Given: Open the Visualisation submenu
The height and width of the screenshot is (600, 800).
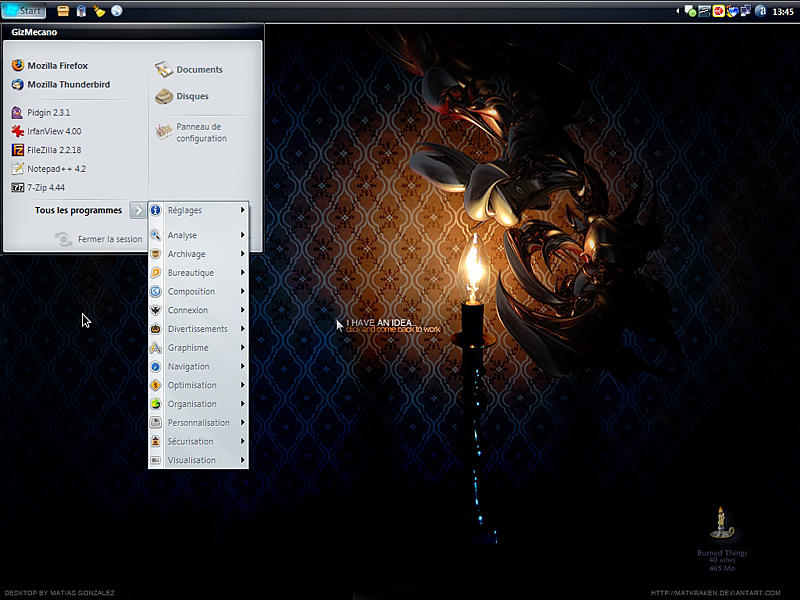Looking at the screenshot, I should coord(198,460).
